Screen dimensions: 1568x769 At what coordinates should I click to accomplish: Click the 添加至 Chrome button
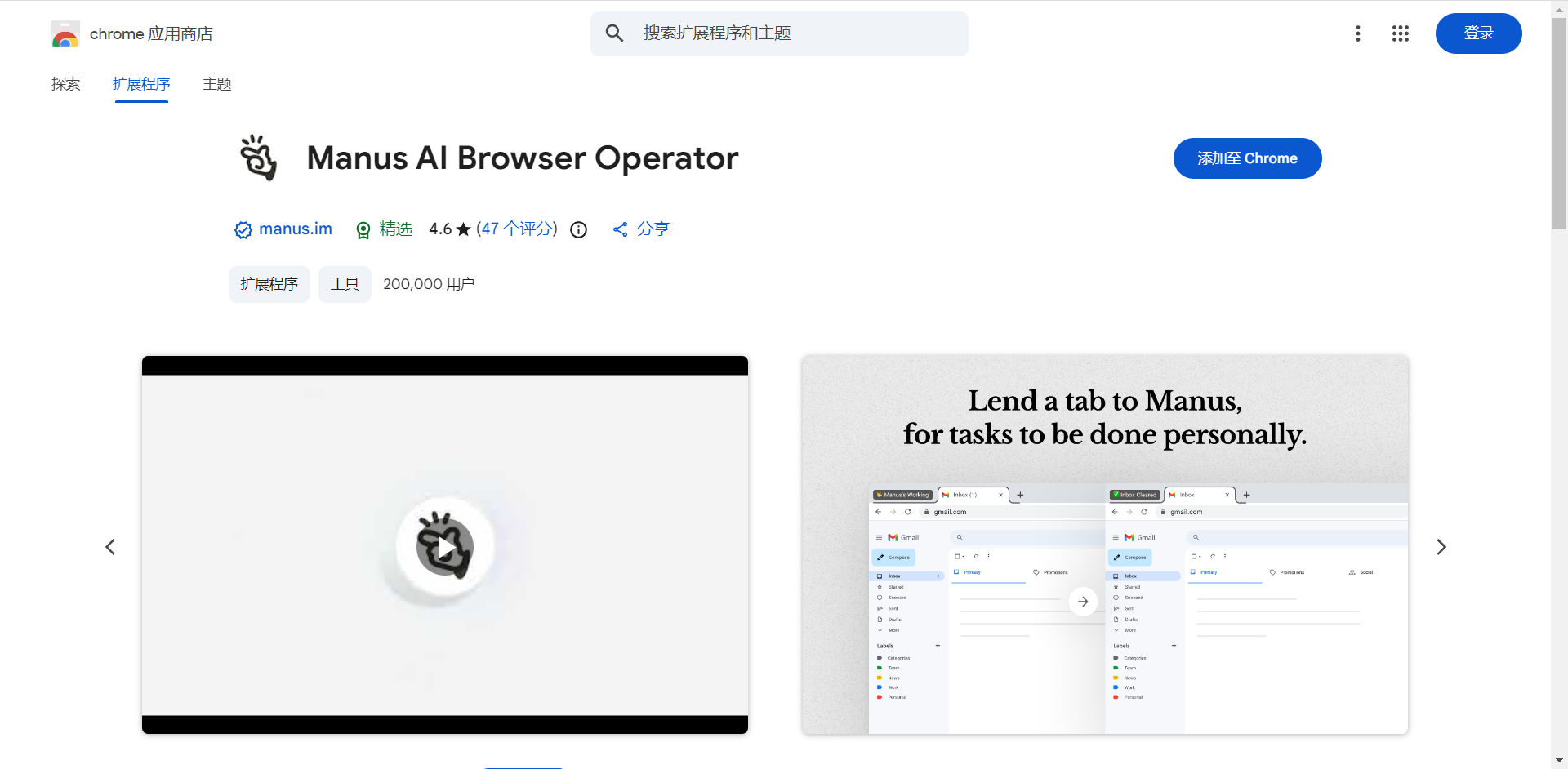pos(1247,158)
